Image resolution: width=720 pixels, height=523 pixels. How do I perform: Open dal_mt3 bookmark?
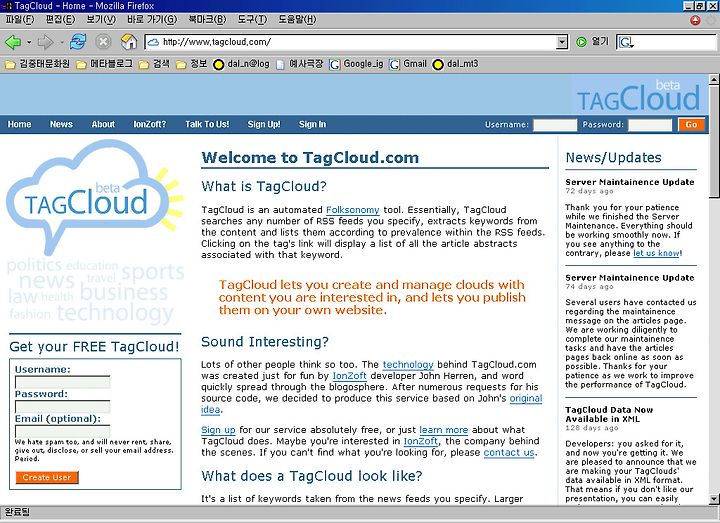coord(456,64)
